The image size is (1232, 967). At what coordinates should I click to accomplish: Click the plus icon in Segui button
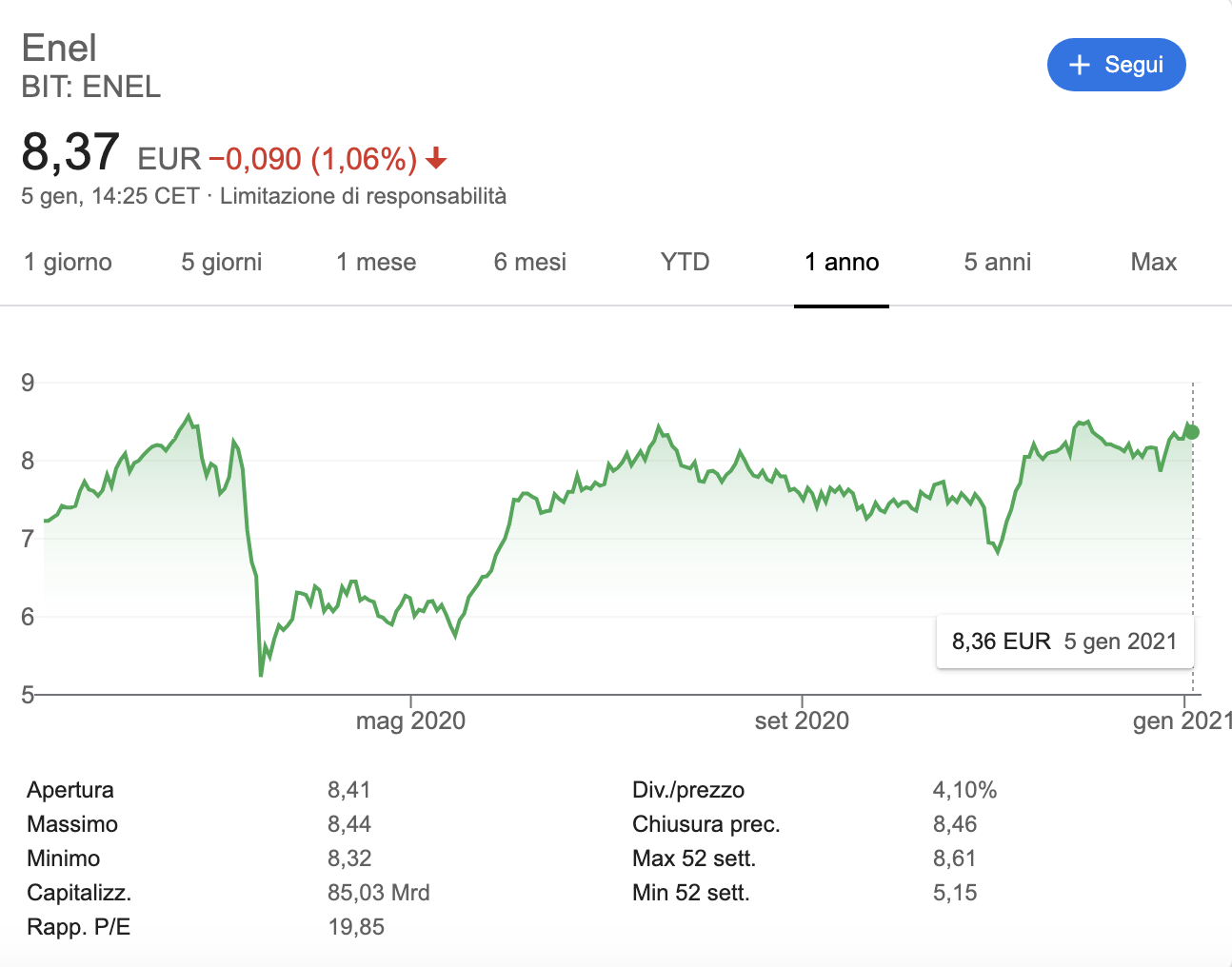click(x=1079, y=65)
